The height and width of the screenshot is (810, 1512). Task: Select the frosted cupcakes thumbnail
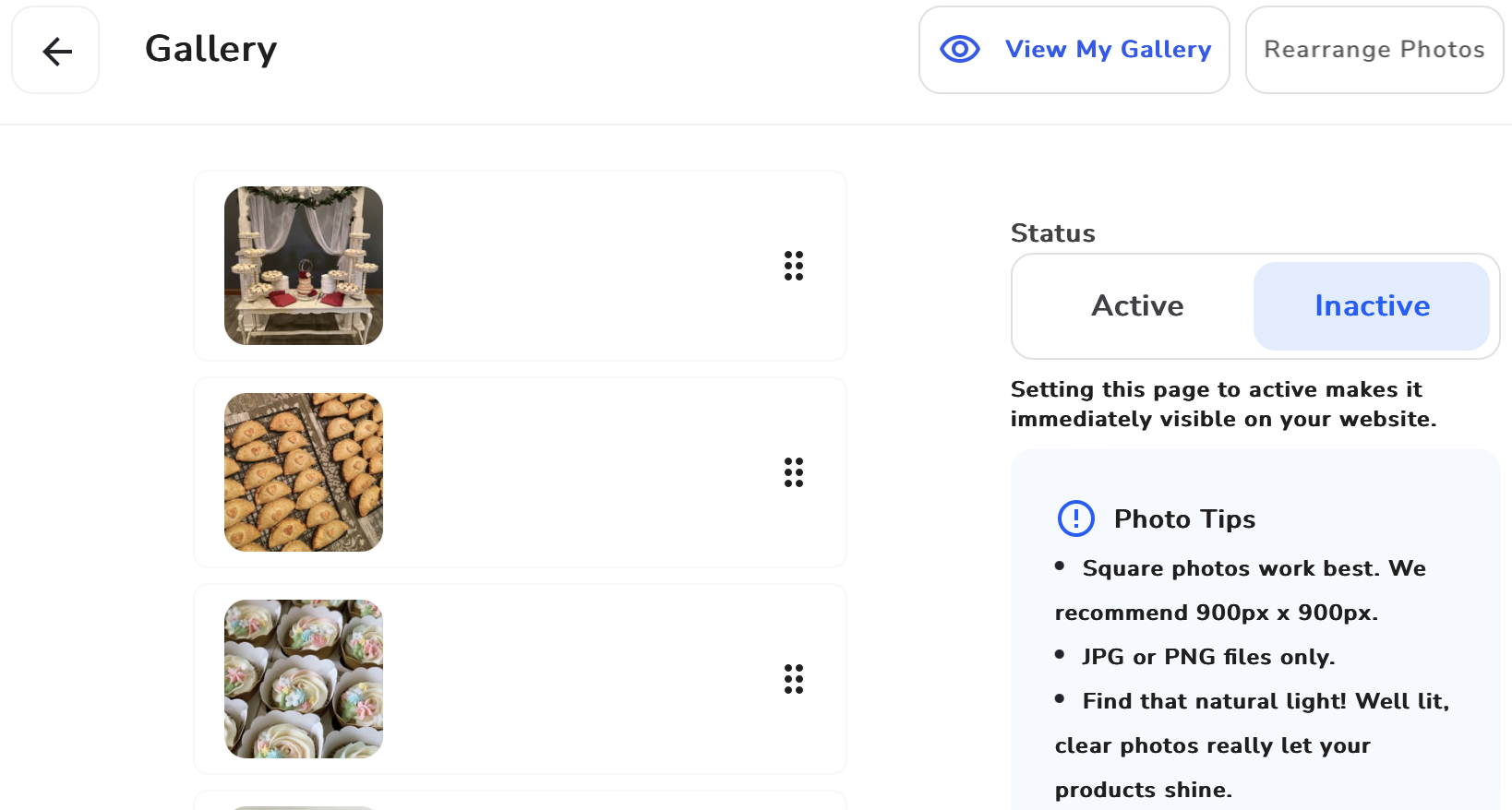tap(304, 679)
